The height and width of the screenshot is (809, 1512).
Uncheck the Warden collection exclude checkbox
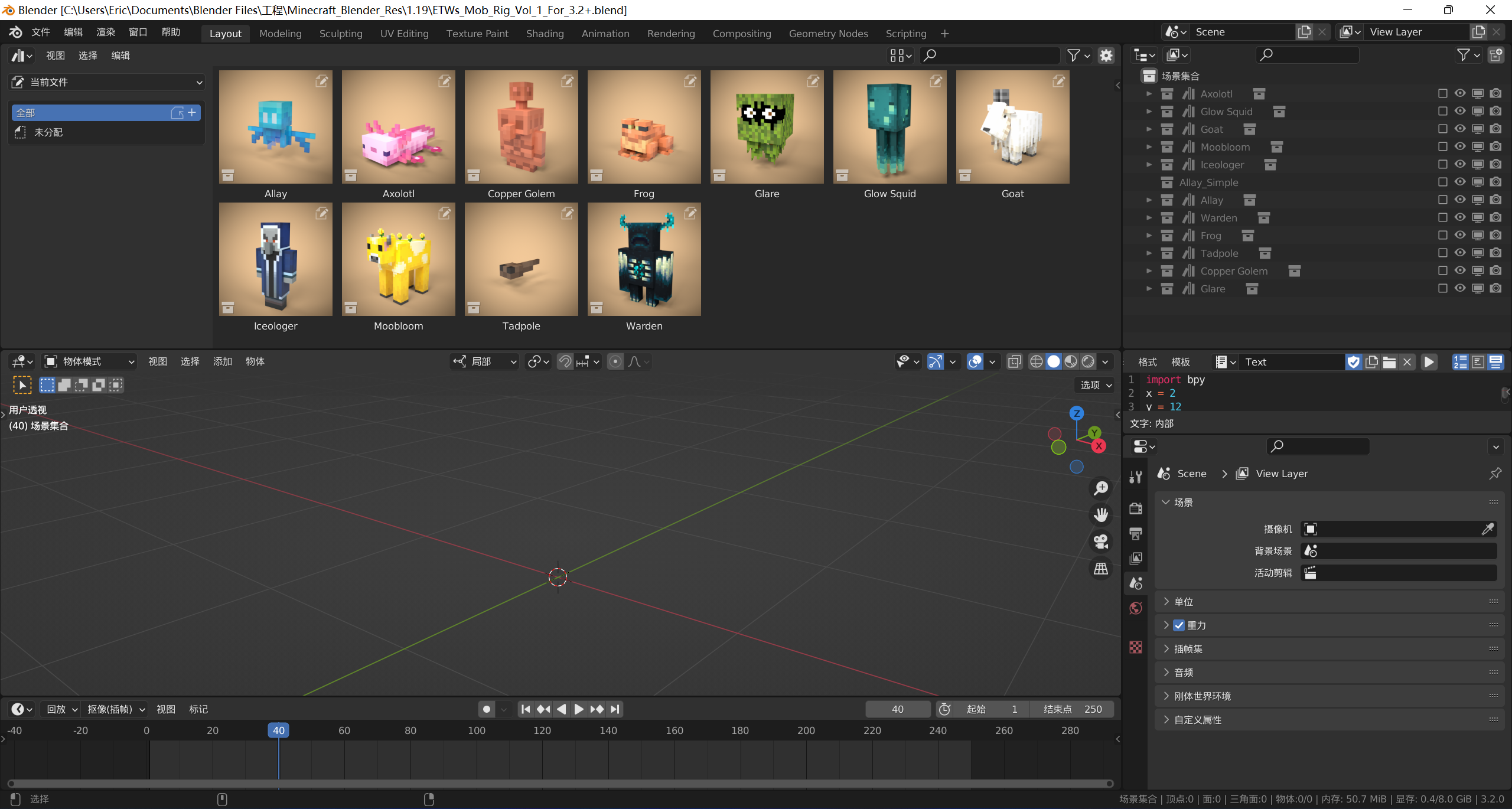[x=1442, y=218]
